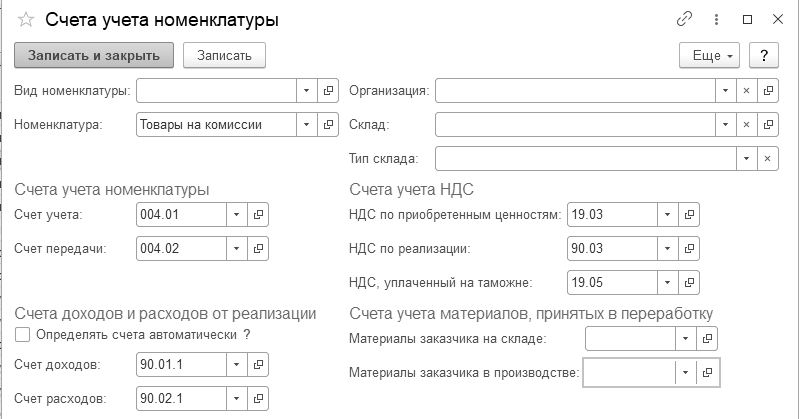Clear the Тип склада field
The width and height of the screenshot is (799, 419).
point(768,158)
